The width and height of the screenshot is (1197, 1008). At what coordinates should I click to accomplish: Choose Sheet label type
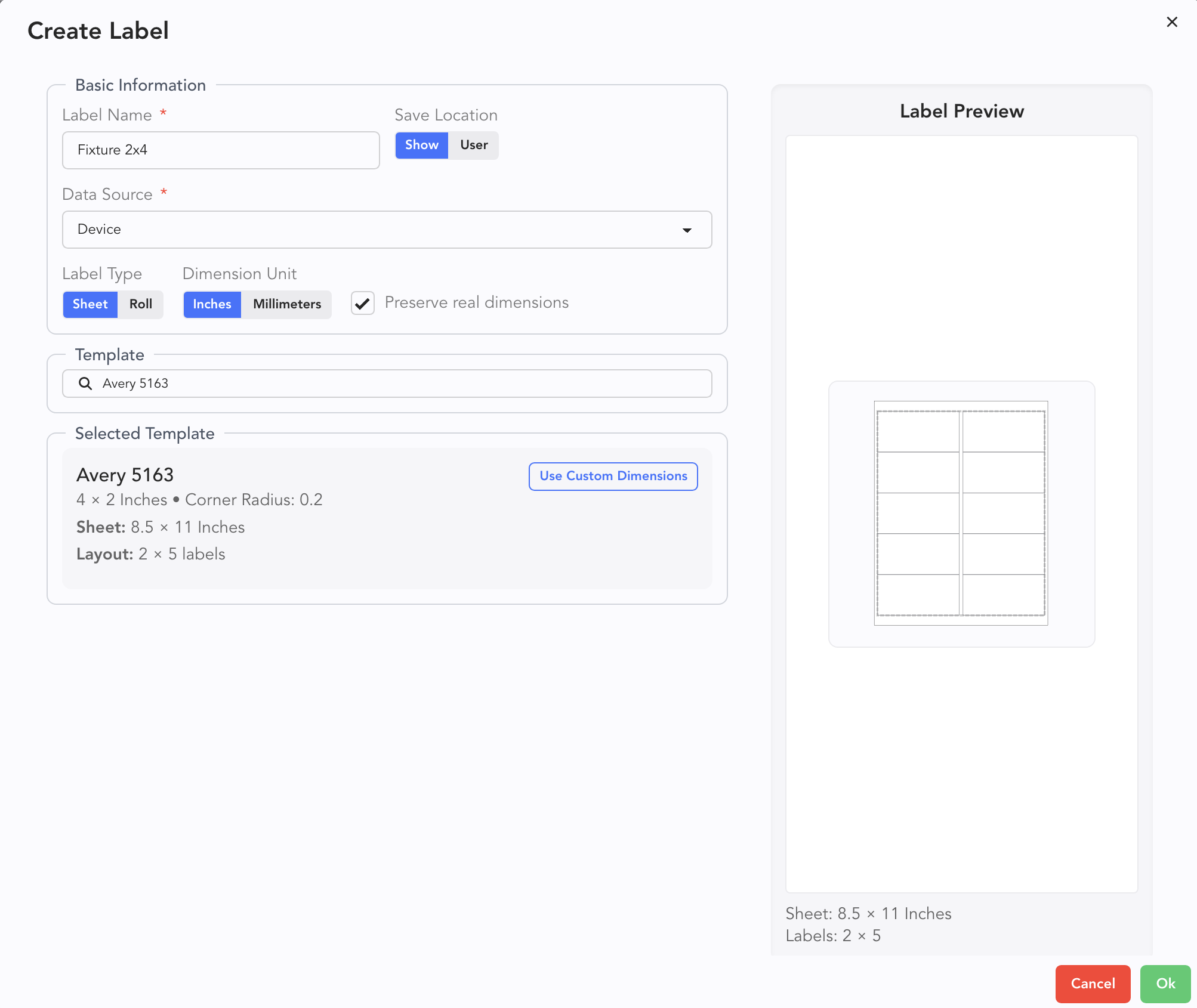tap(90, 304)
